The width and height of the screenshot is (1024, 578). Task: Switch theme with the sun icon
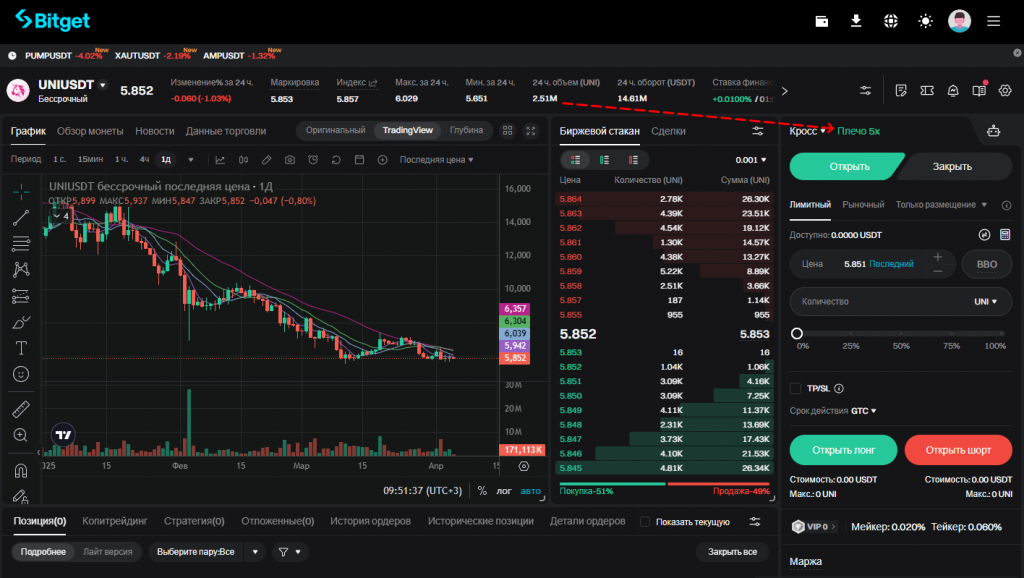click(925, 22)
